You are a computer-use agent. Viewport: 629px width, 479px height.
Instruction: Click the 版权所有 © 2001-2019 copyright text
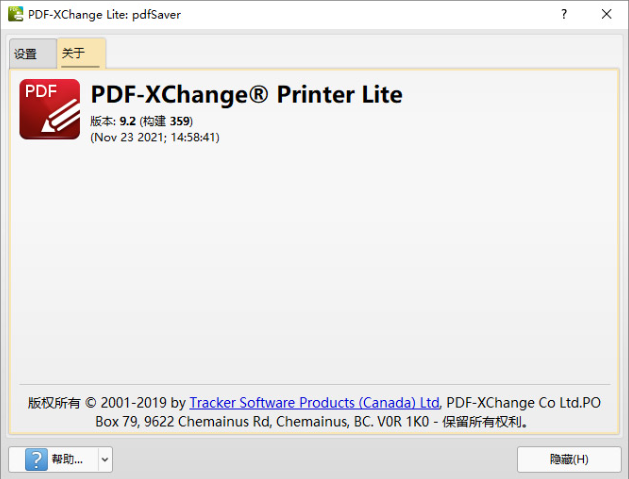[x=106, y=402]
